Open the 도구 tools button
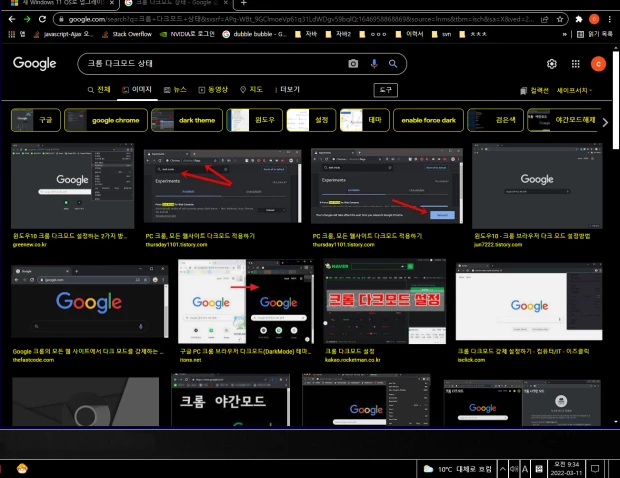 coord(386,90)
